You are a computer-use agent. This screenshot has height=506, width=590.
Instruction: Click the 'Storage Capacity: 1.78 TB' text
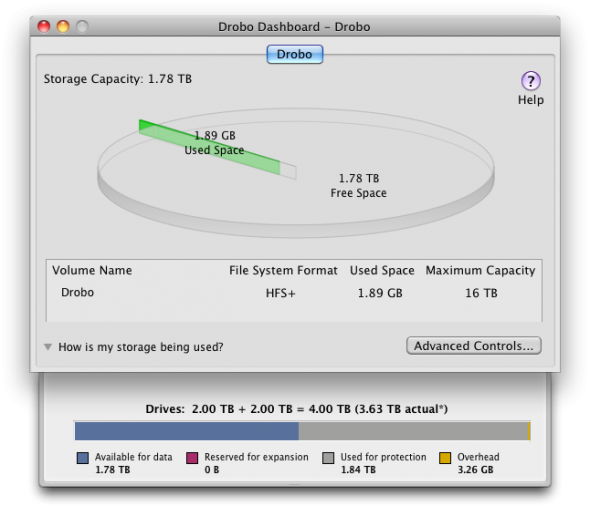[x=118, y=79]
